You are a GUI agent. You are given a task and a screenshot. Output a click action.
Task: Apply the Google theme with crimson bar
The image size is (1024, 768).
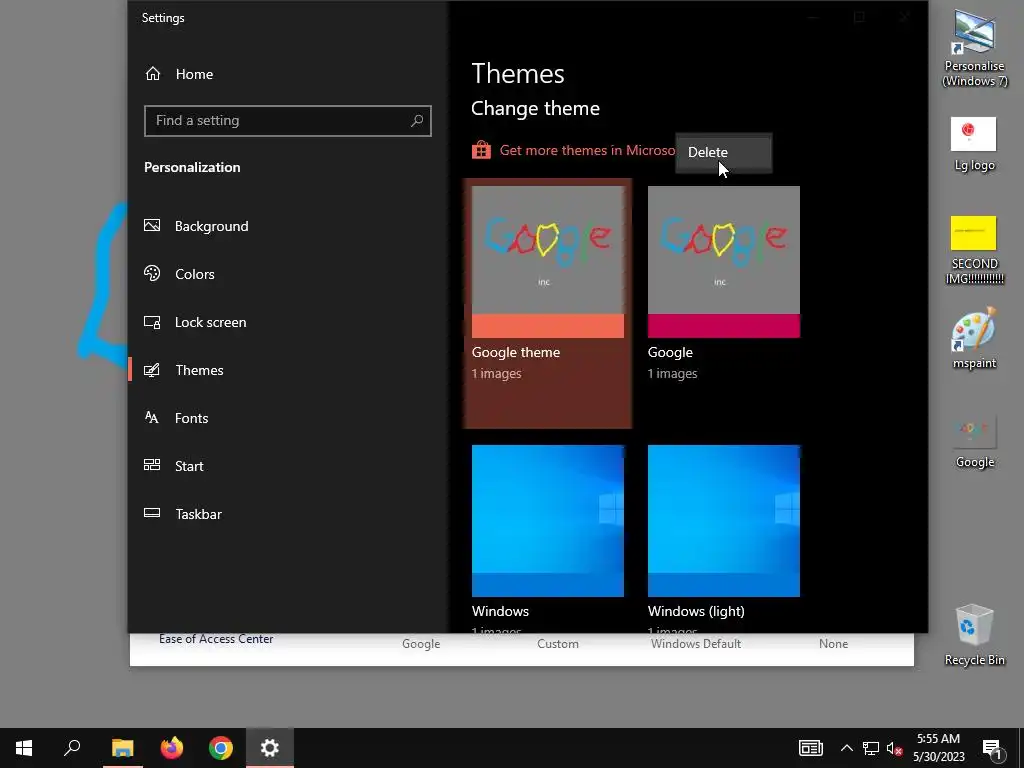point(724,262)
